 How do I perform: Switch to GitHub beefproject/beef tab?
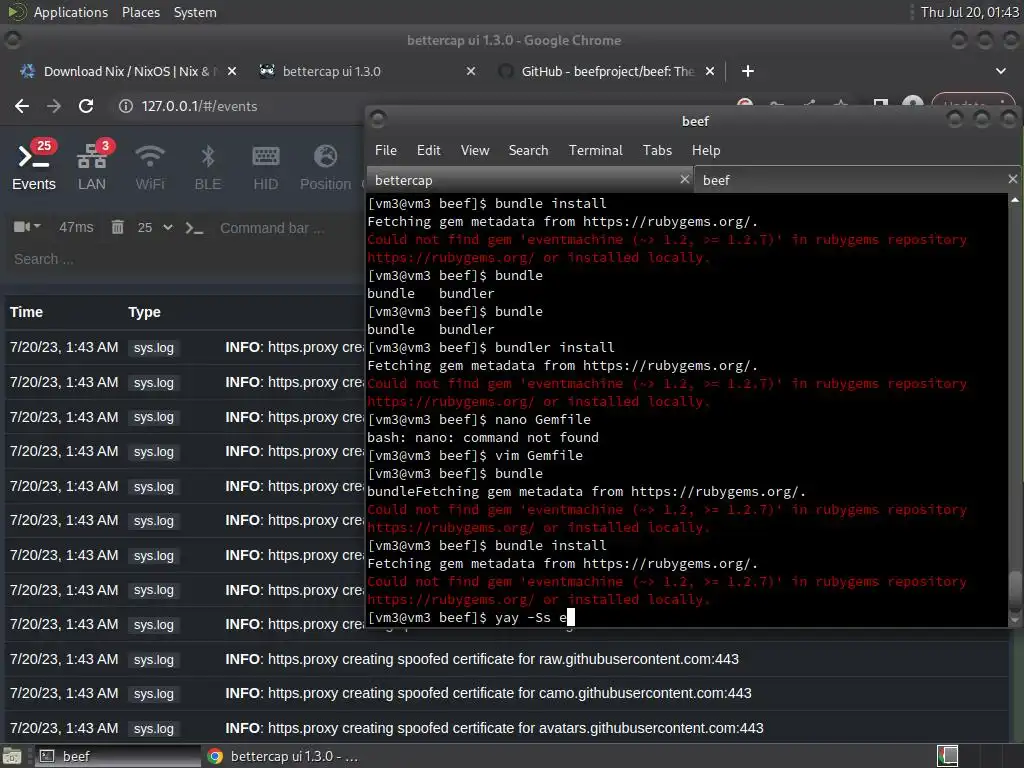pyautogui.click(x=607, y=71)
